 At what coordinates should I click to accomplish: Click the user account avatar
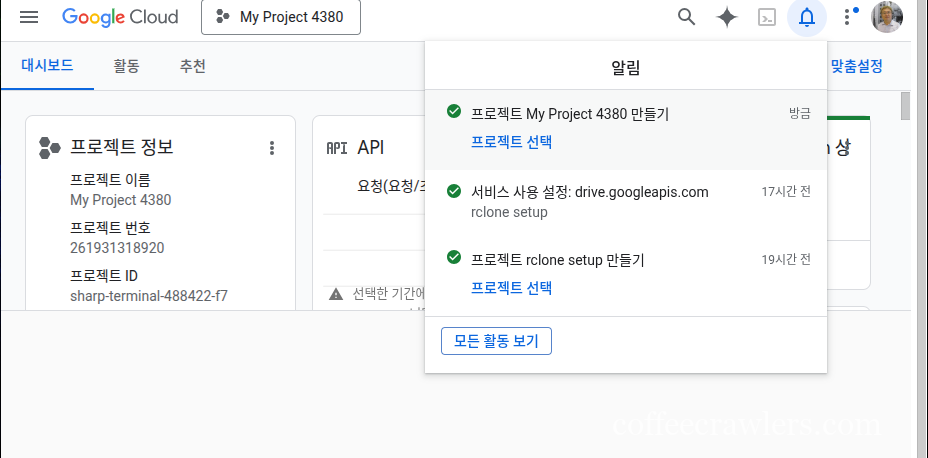(887, 17)
